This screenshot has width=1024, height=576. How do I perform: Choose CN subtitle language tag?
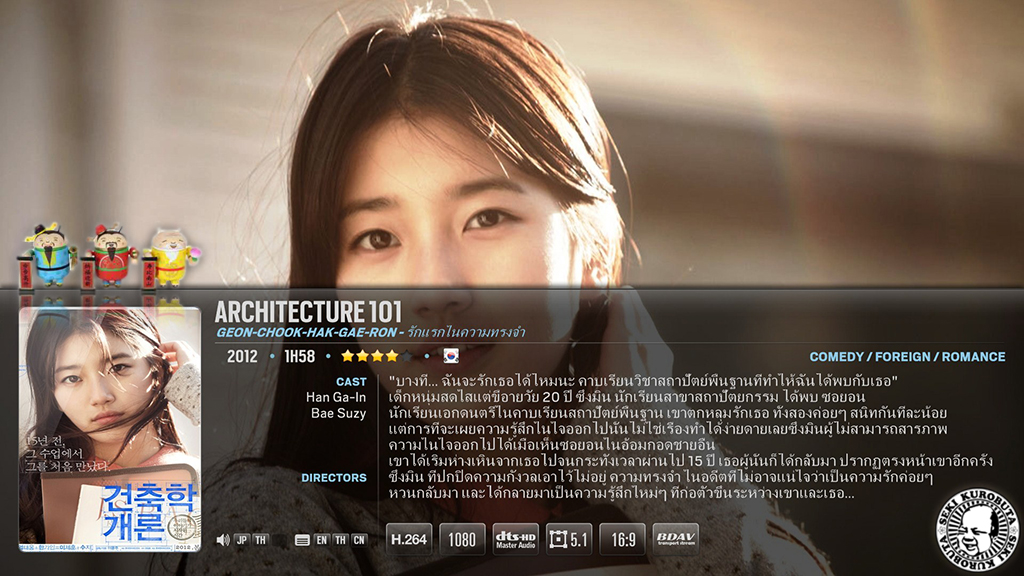pyautogui.click(x=359, y=540)
